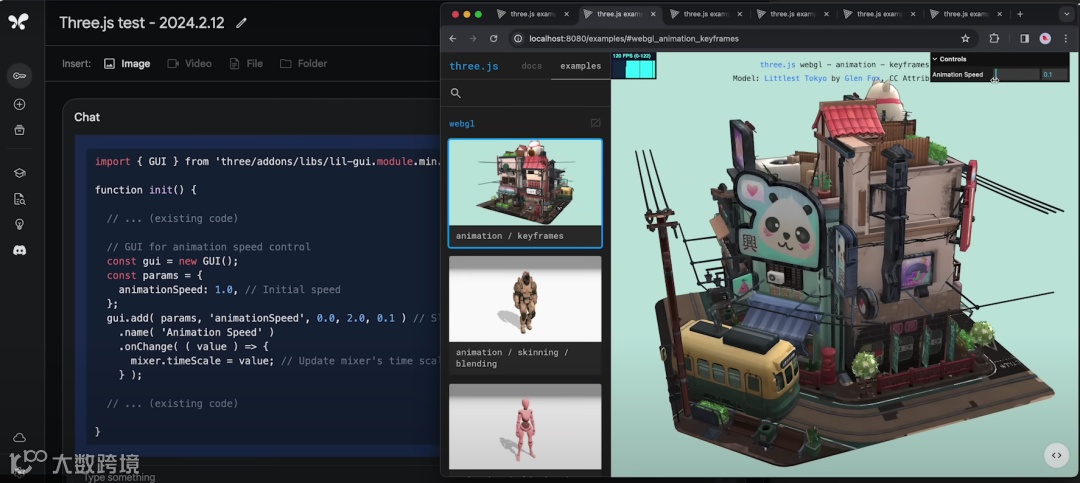1080x483 pixels.
Task: Click the butterfly logo in the app sidebar
Action: click(19, 21)
